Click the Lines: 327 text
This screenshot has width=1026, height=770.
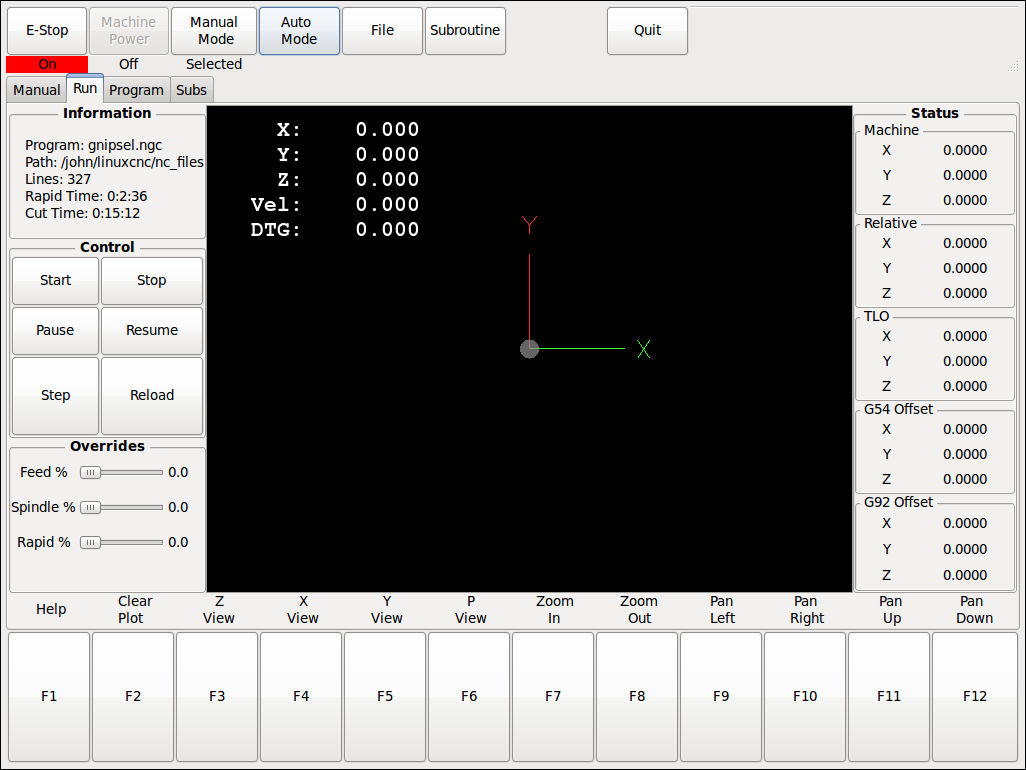coord(58,179)
